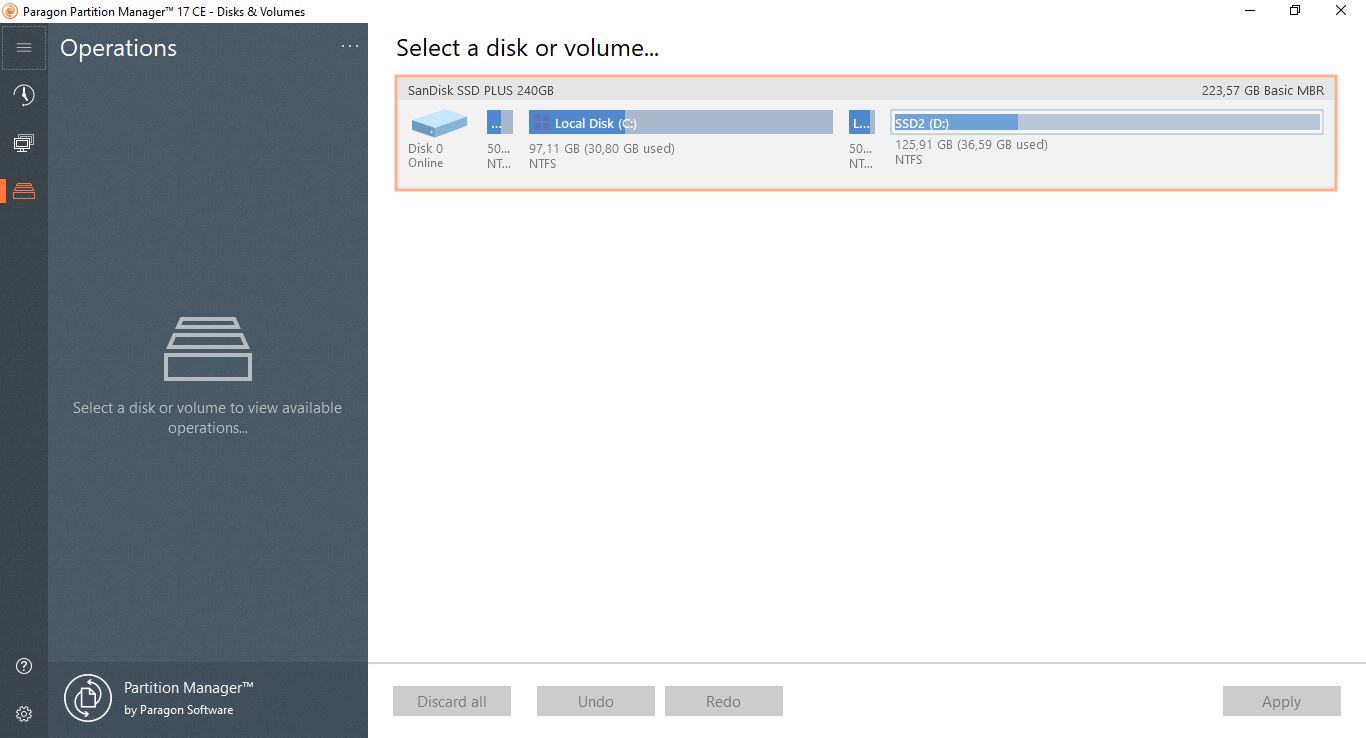Click the SanDisk SSD PLUS 240GB header
Viewport: 1366px width, 738px height.
[x=481, y=90]
